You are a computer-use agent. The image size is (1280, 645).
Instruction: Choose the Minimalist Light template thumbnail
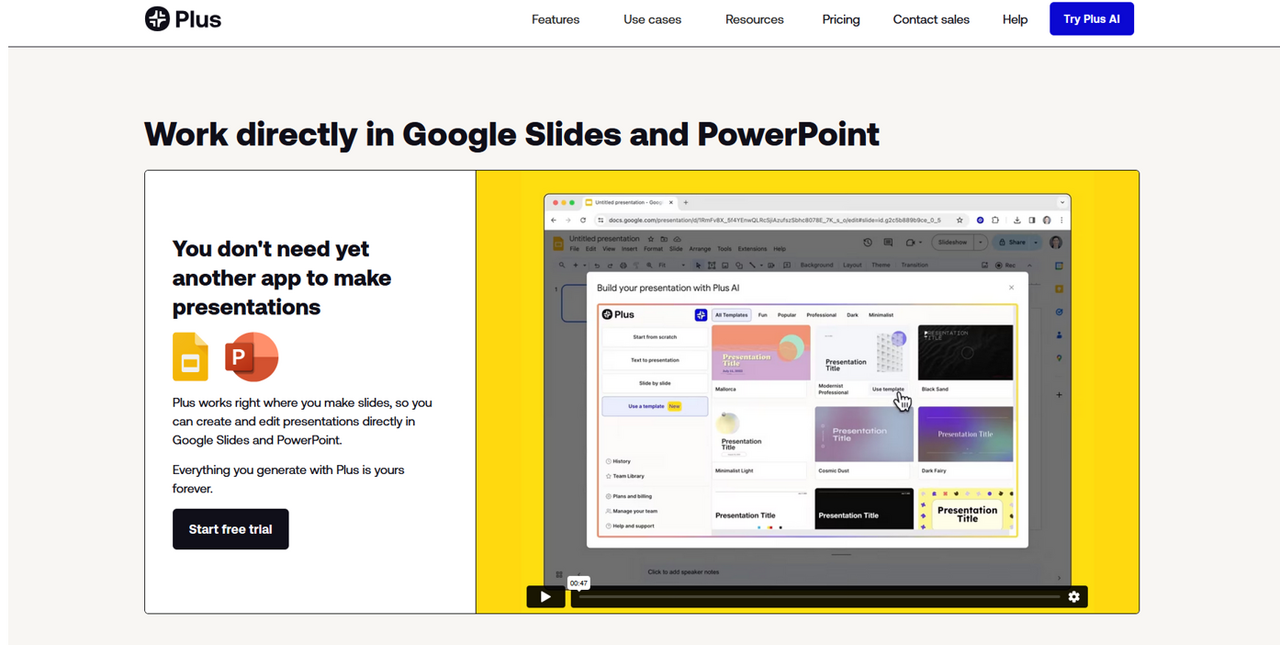coord(761,434)
